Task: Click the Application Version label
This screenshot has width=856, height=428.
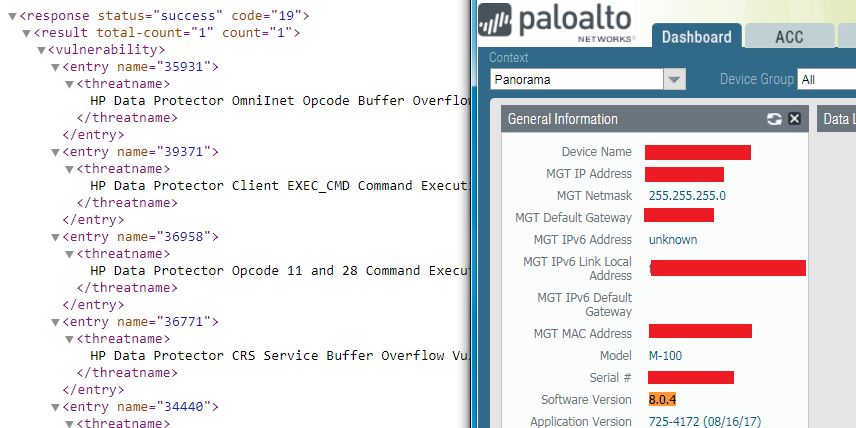Action: [581, 421]
